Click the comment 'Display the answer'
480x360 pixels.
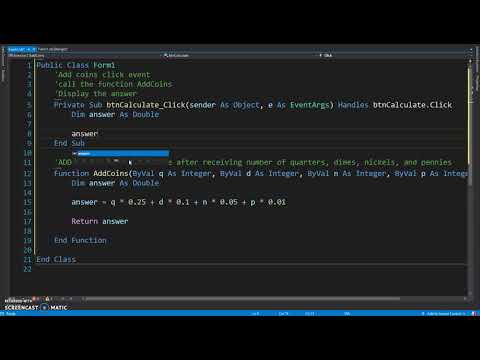(x=96, y=94)
